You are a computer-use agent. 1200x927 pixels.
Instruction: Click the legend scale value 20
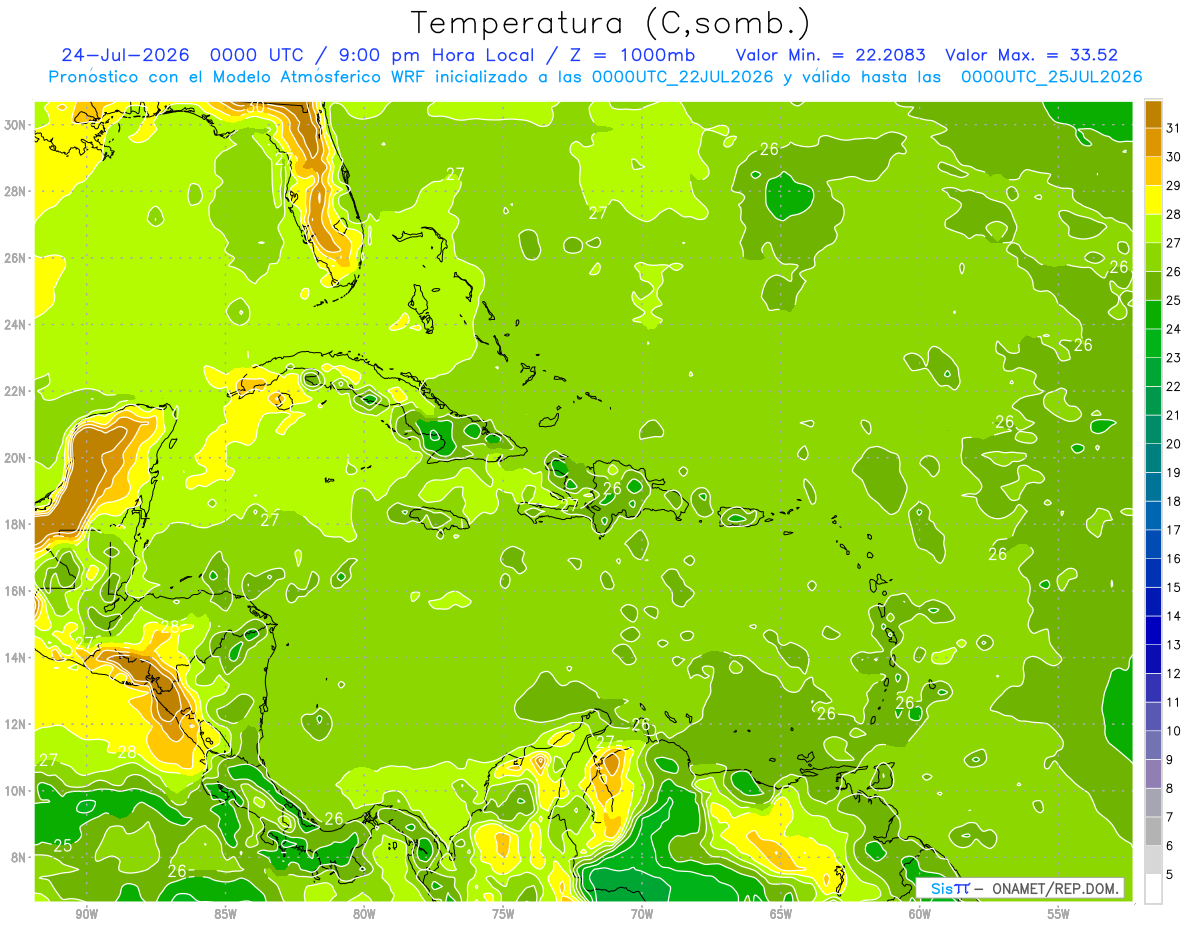tap(1174, 443)
